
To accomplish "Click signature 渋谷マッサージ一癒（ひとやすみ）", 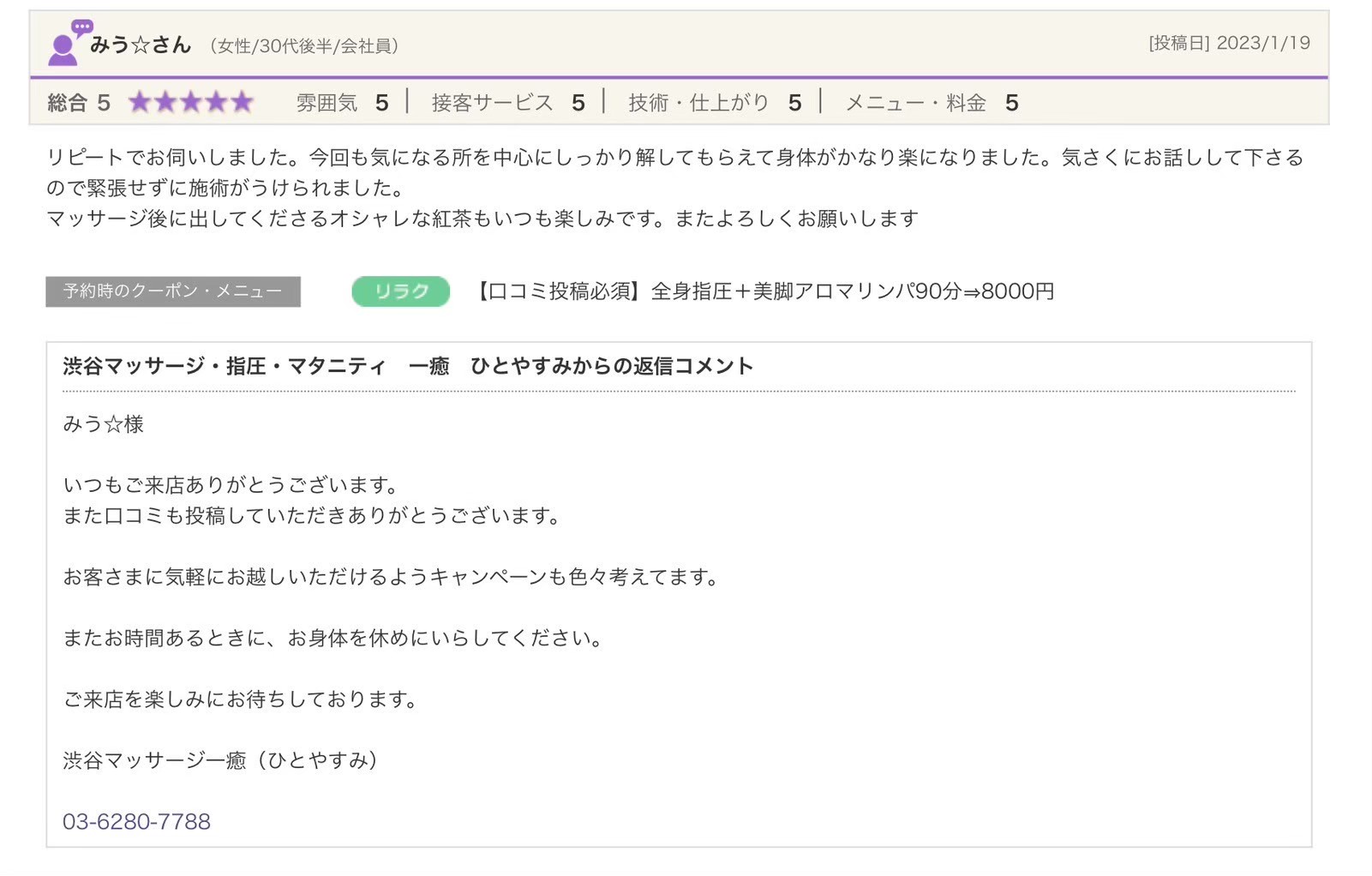I will click(x=221, y=760).
